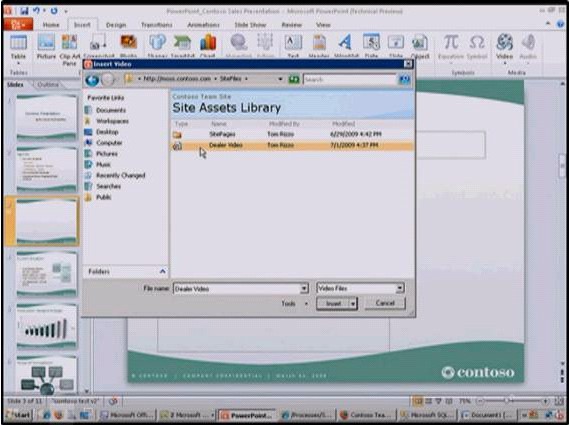The width and height of the screenshot is (570, 425).
Task: Select the SitePages folder row
Action: 292,134
